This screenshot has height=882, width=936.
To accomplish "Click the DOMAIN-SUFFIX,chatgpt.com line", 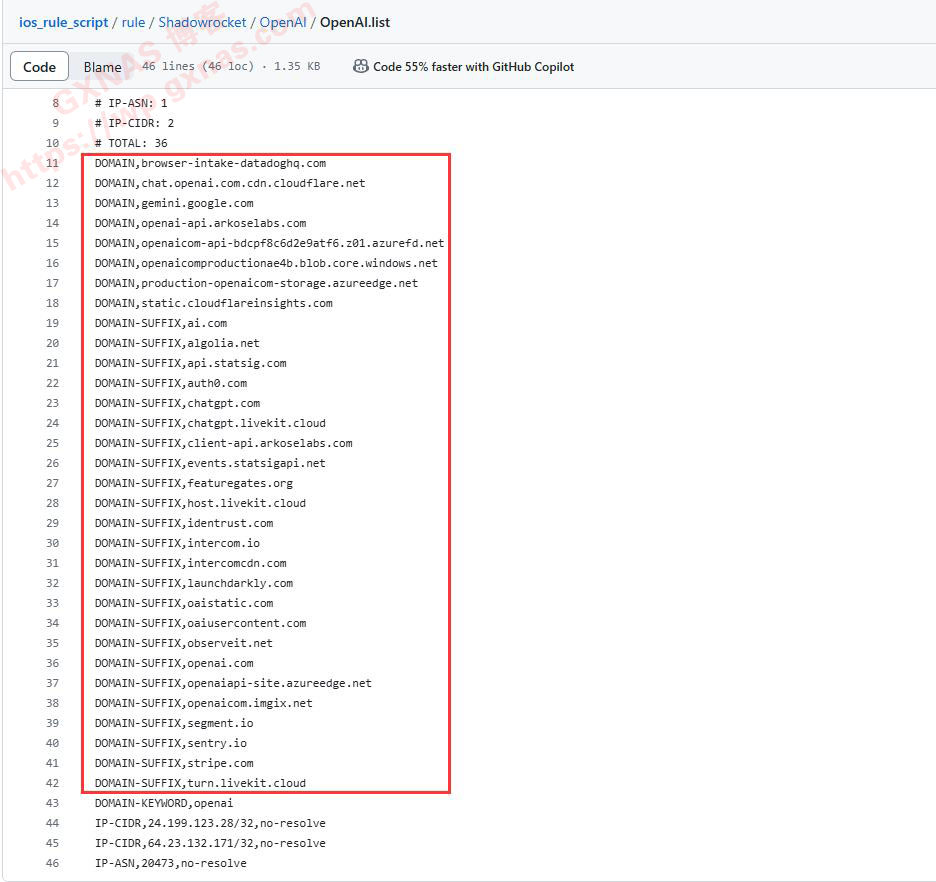I will [177, 403].
